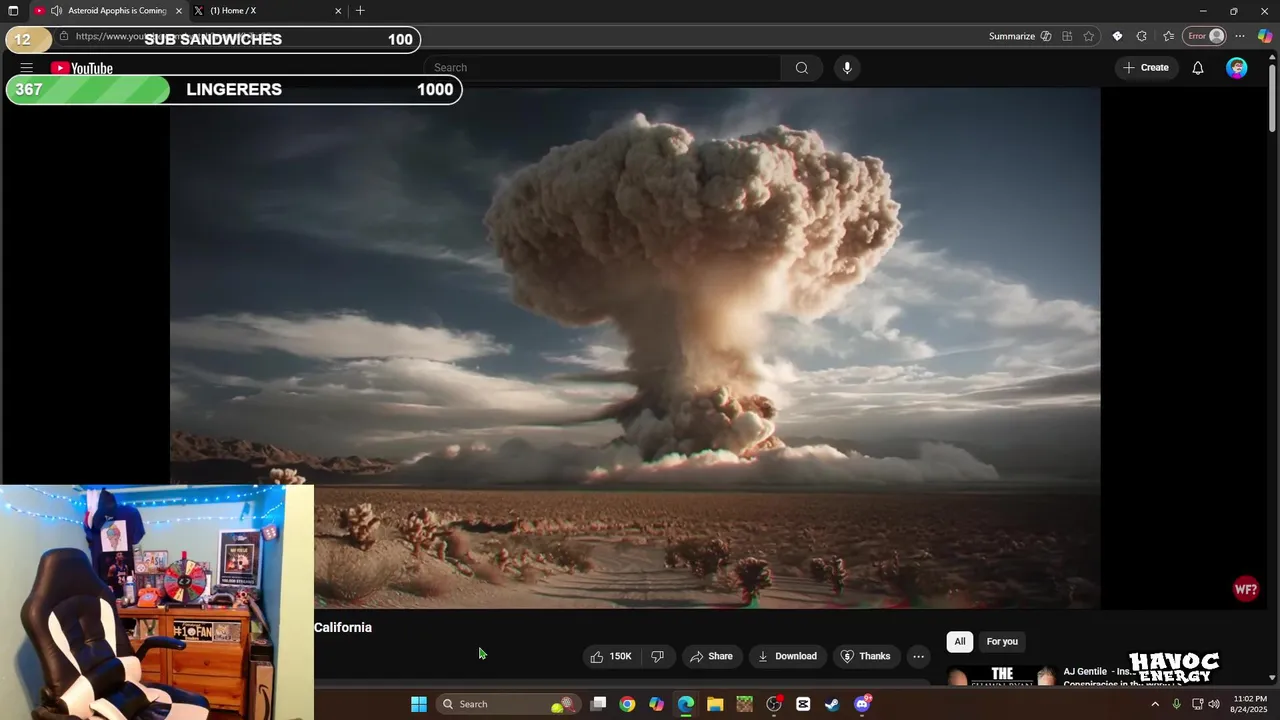The width and height of the screenshot is (1280, 720).
Task: Select the For you filter chip
Action: coord(1002,642)
